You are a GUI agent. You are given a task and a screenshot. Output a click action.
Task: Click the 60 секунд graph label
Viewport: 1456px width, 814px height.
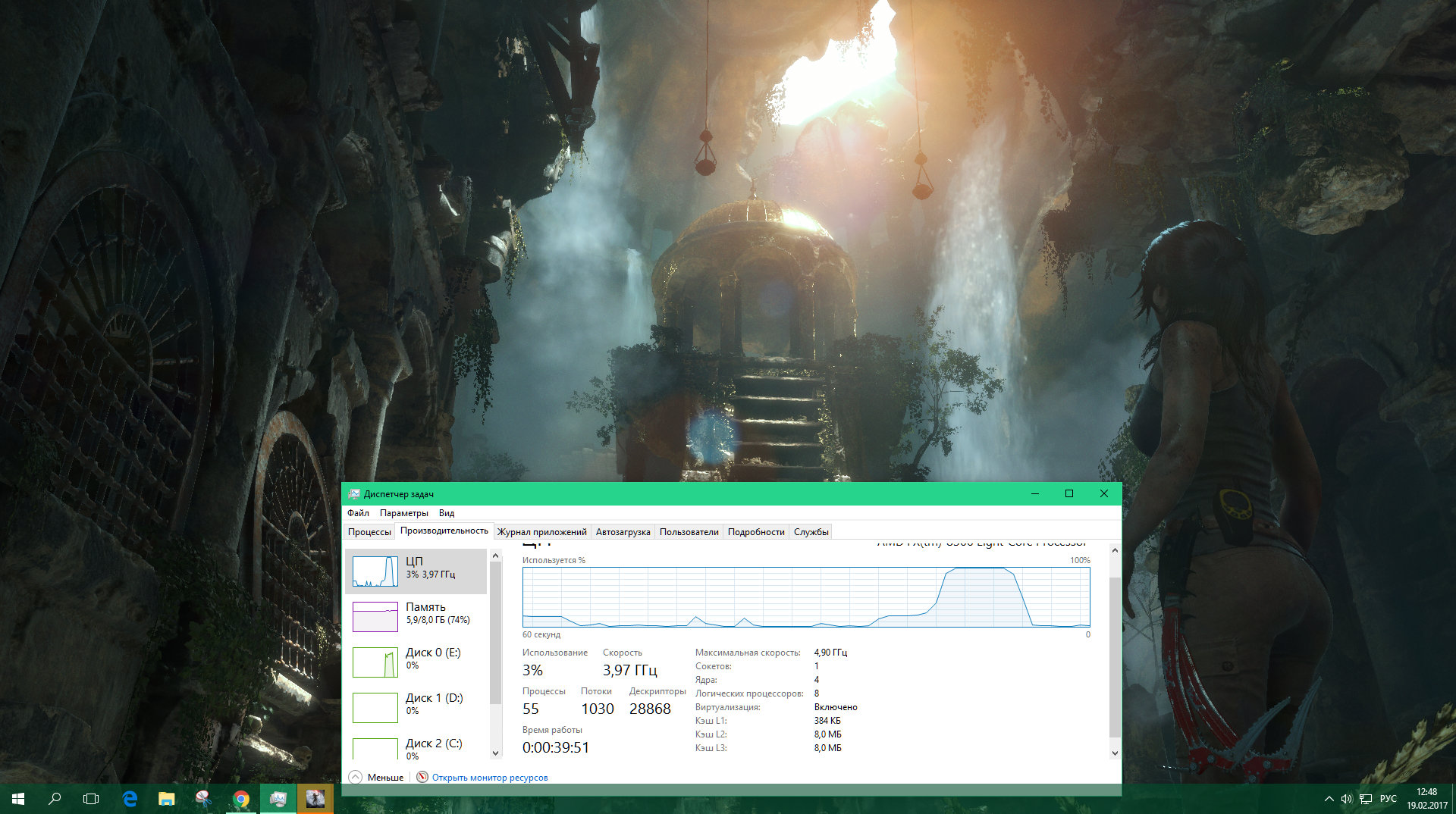coord(541,635)
